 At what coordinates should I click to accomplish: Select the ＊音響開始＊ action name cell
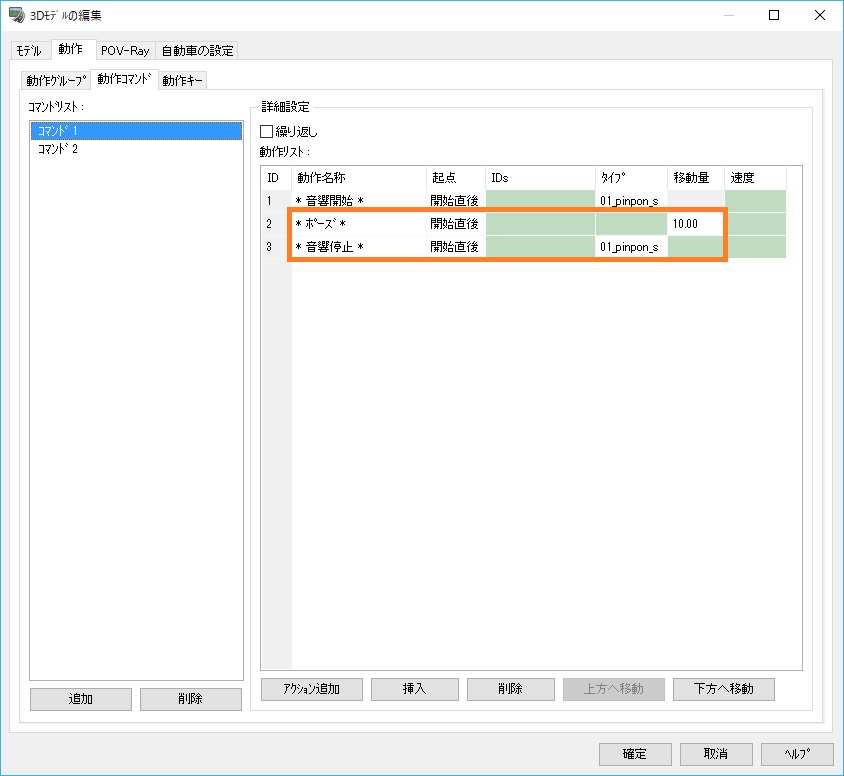point(359,201)
